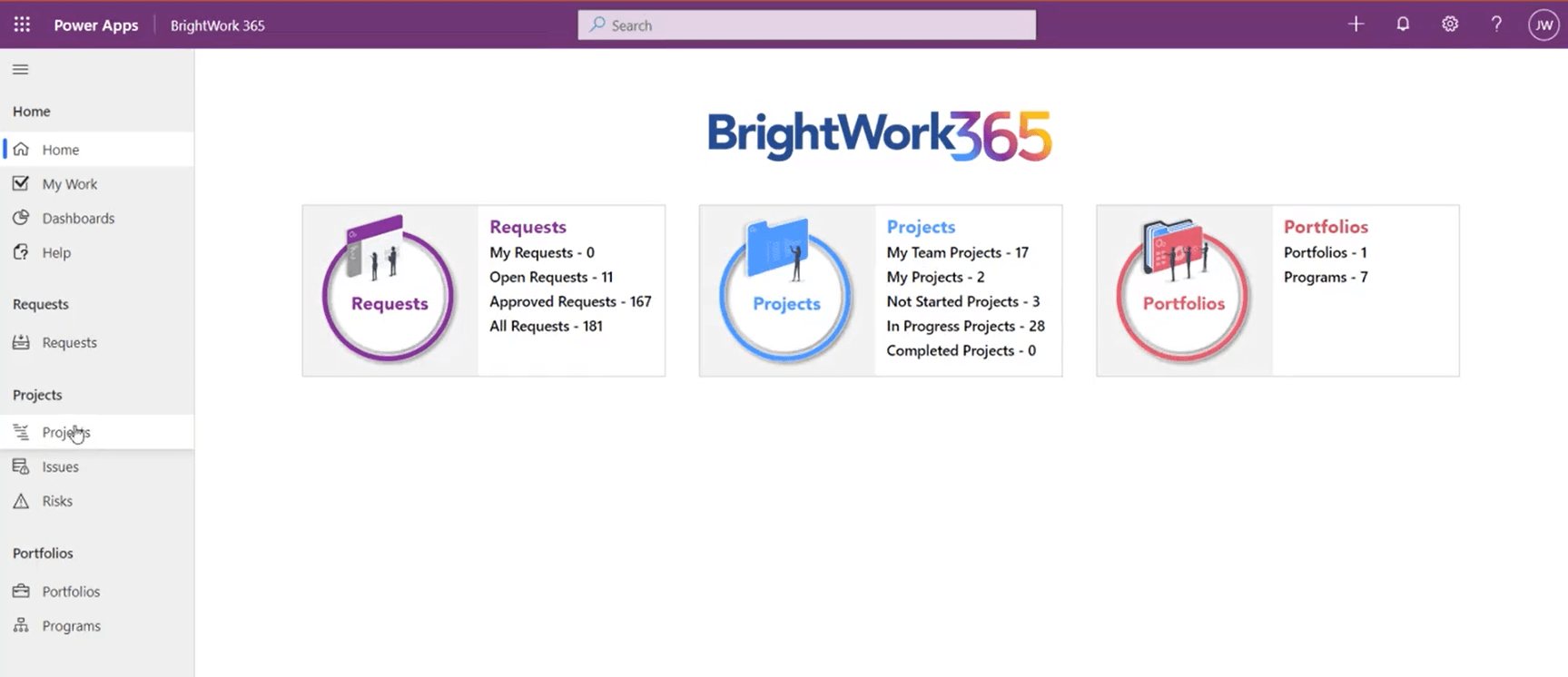This screenshot has width=1568, height=677.
Task: Click the BrightWork 365 app name
Action: 218,25
